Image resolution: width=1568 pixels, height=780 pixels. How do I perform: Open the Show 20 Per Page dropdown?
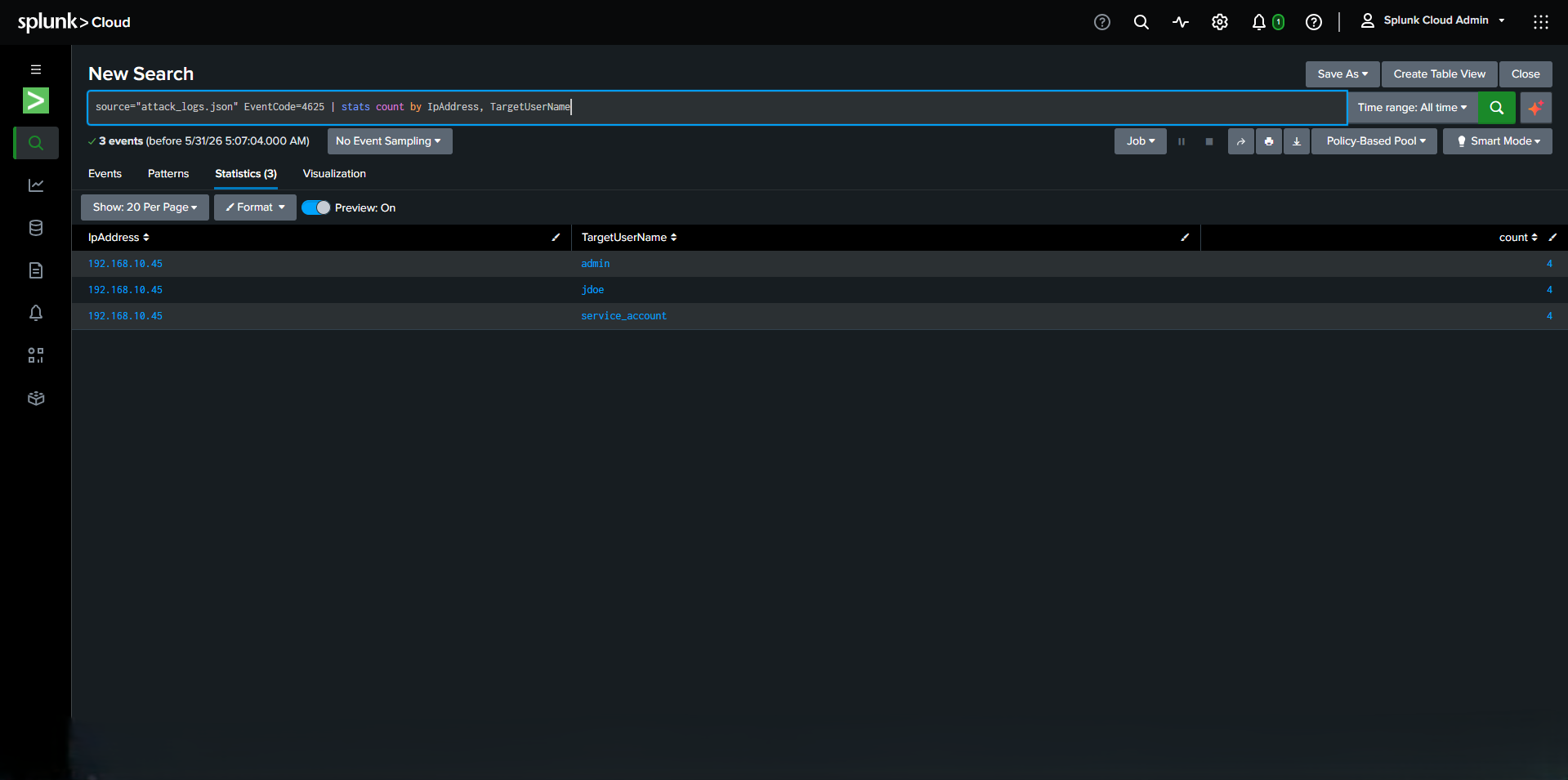(145, 207)
